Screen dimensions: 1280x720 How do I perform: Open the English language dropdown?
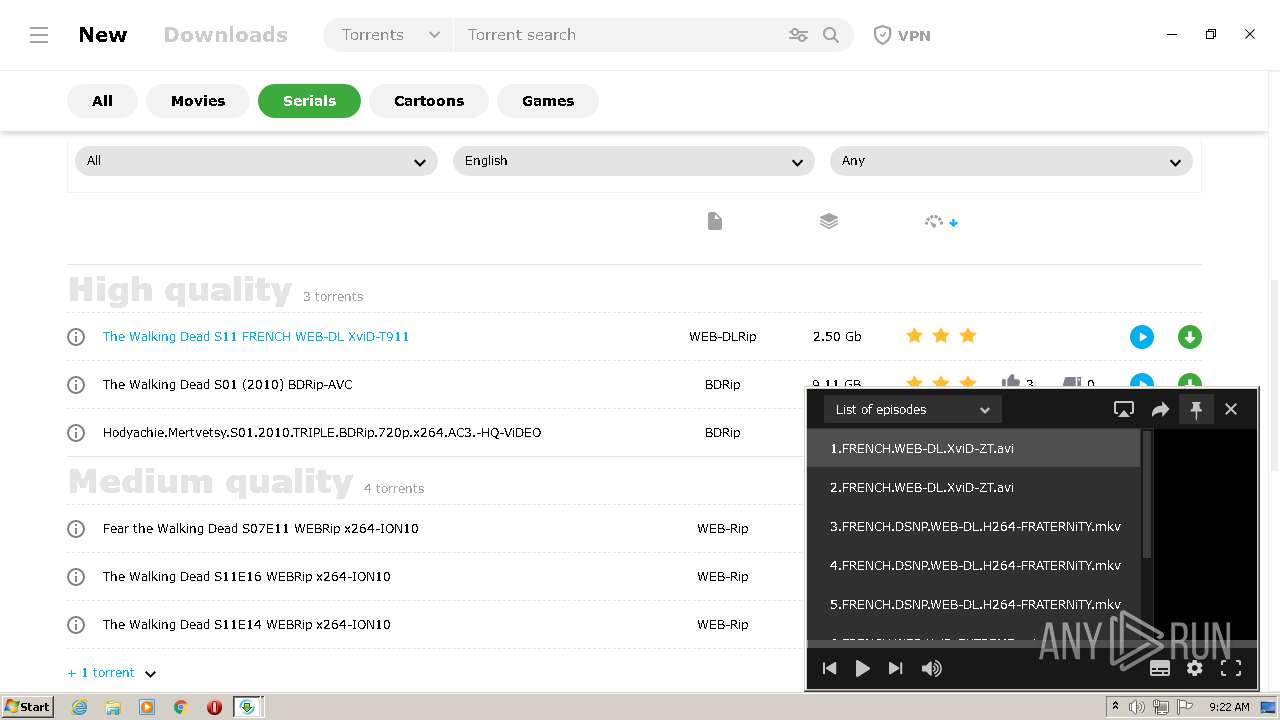[634, 161]
